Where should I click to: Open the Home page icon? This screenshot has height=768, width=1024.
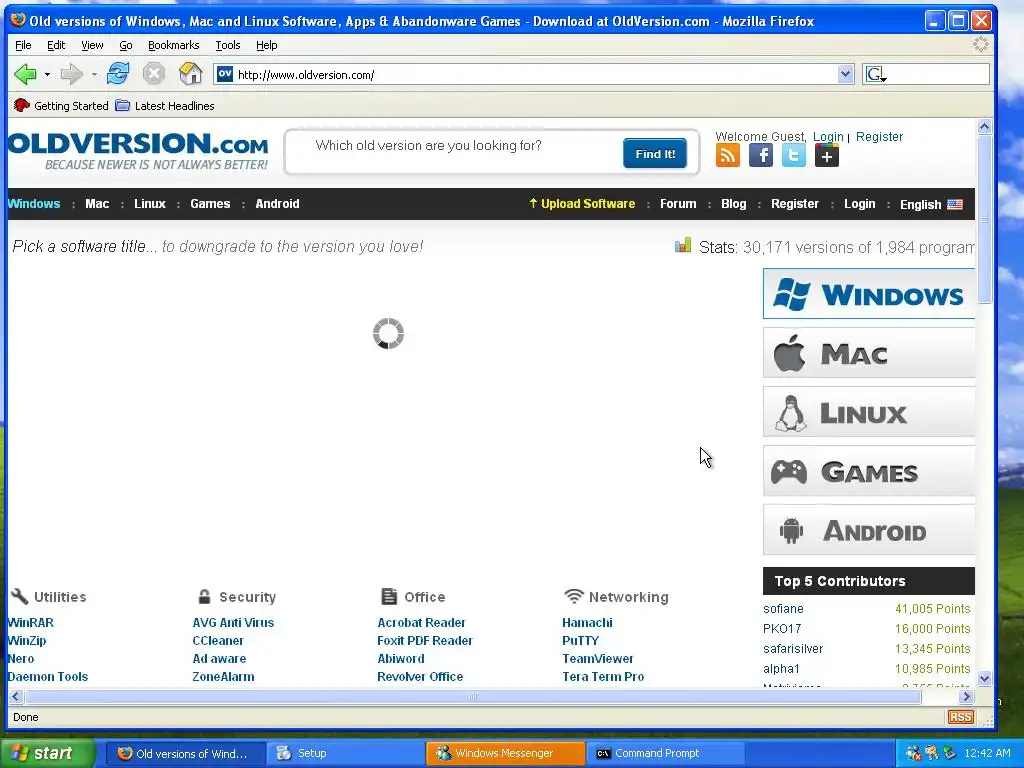click(190, 73)
